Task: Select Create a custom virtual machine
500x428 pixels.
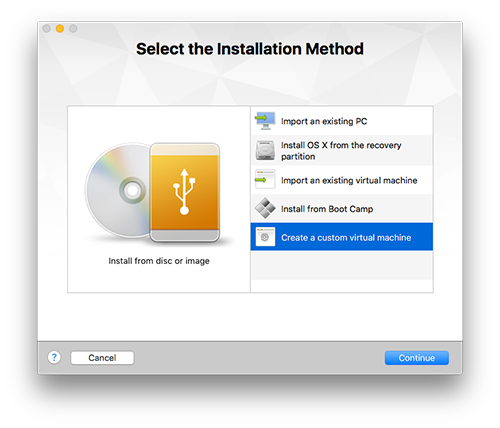Action: [342, 237]
